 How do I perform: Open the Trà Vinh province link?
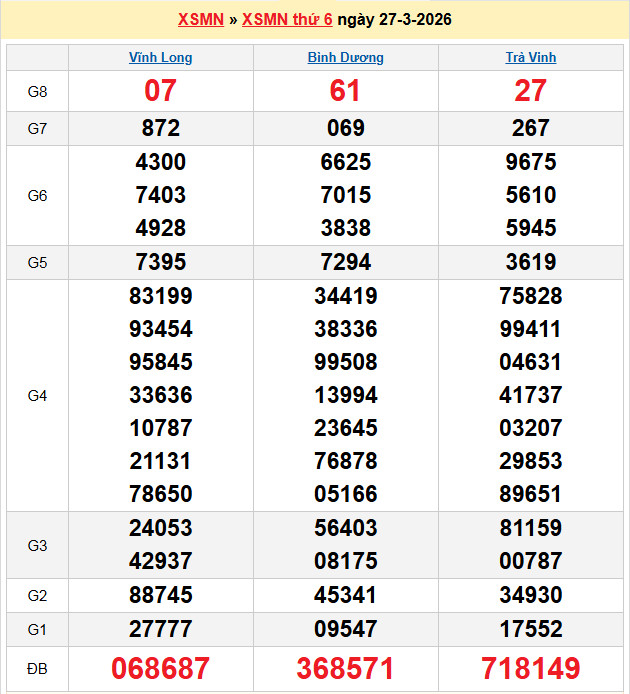[x=530, y=58]
